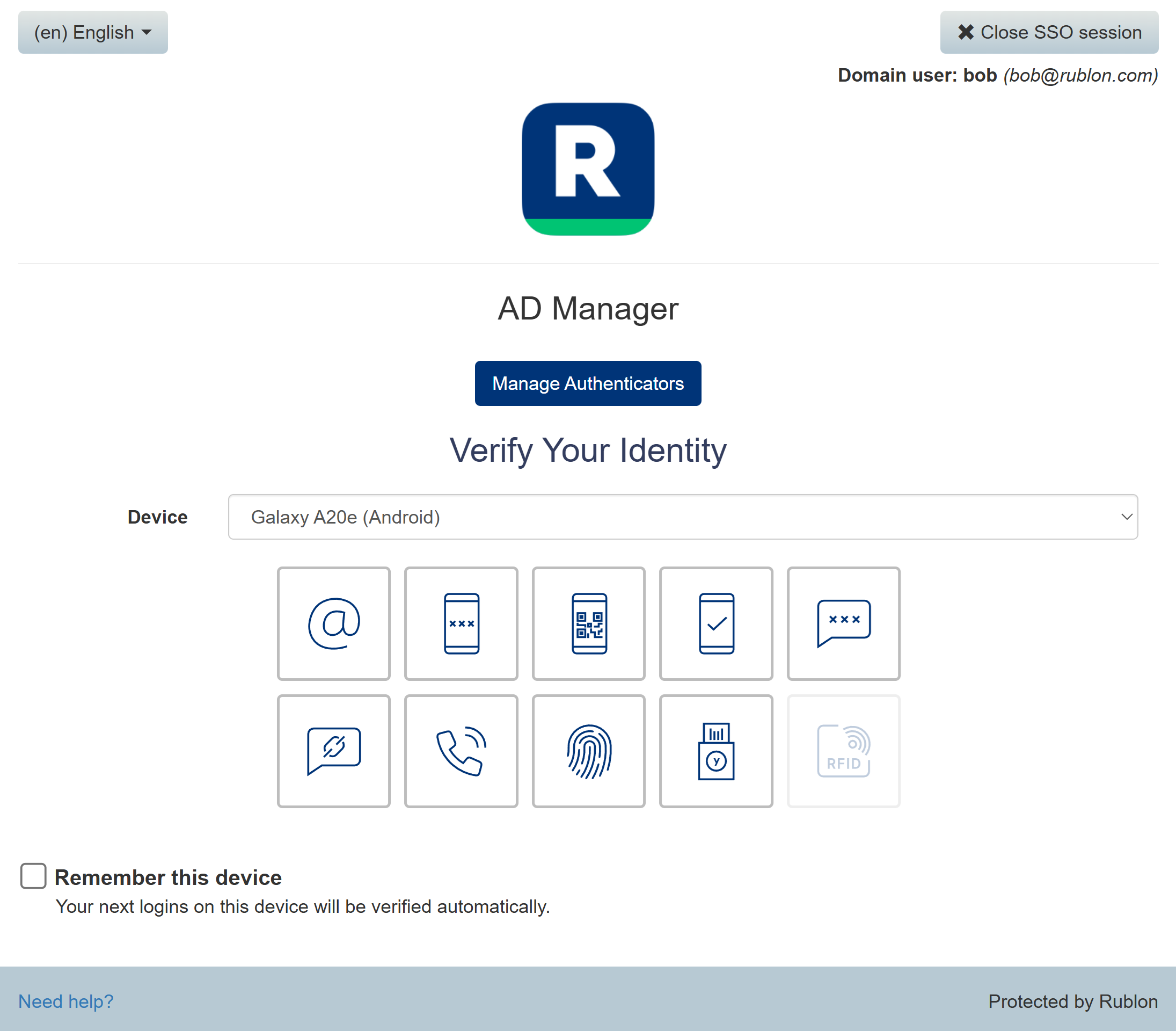This screenshot has width=1176, height=1031.
Task: Click the Rublon R logo
Action: [588, 169]
